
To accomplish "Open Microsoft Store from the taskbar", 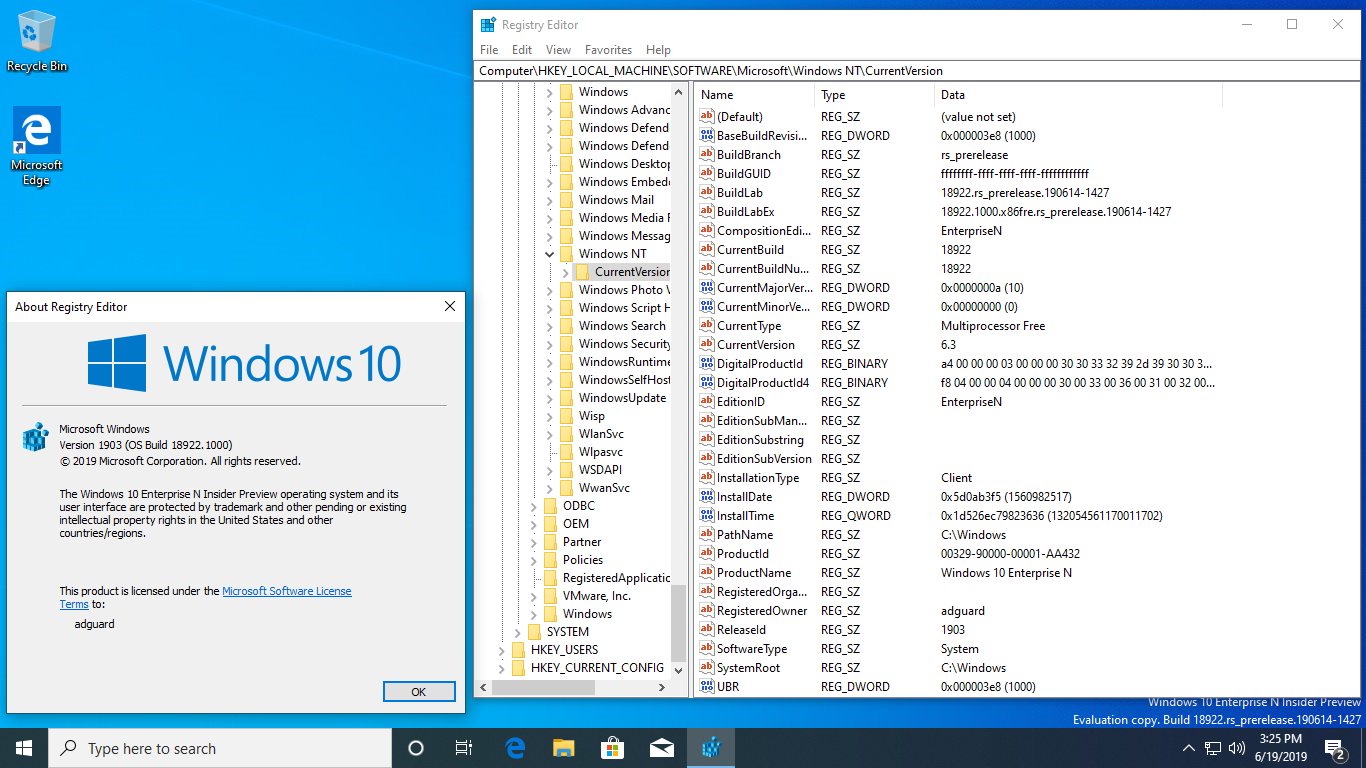I will click(x=613, y=748).
